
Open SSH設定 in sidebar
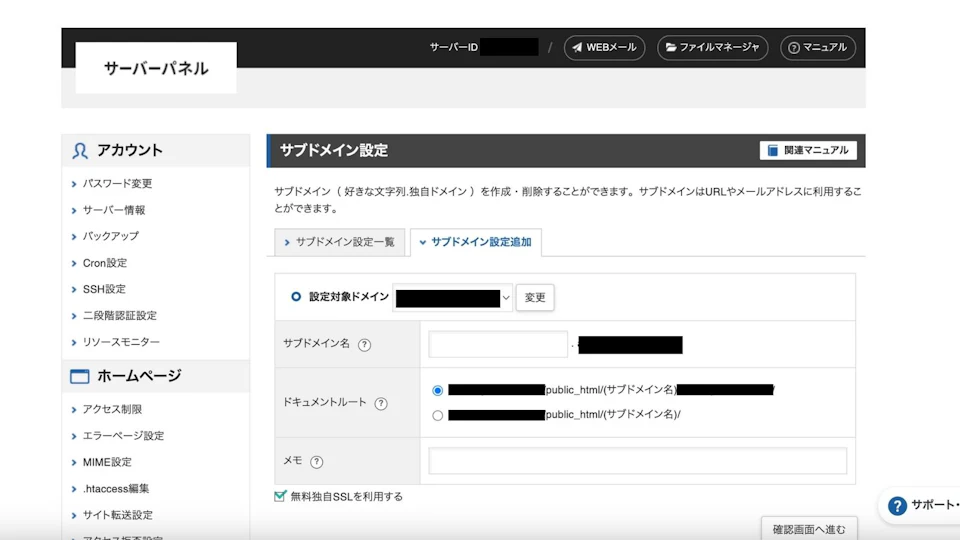pos(104,289)
